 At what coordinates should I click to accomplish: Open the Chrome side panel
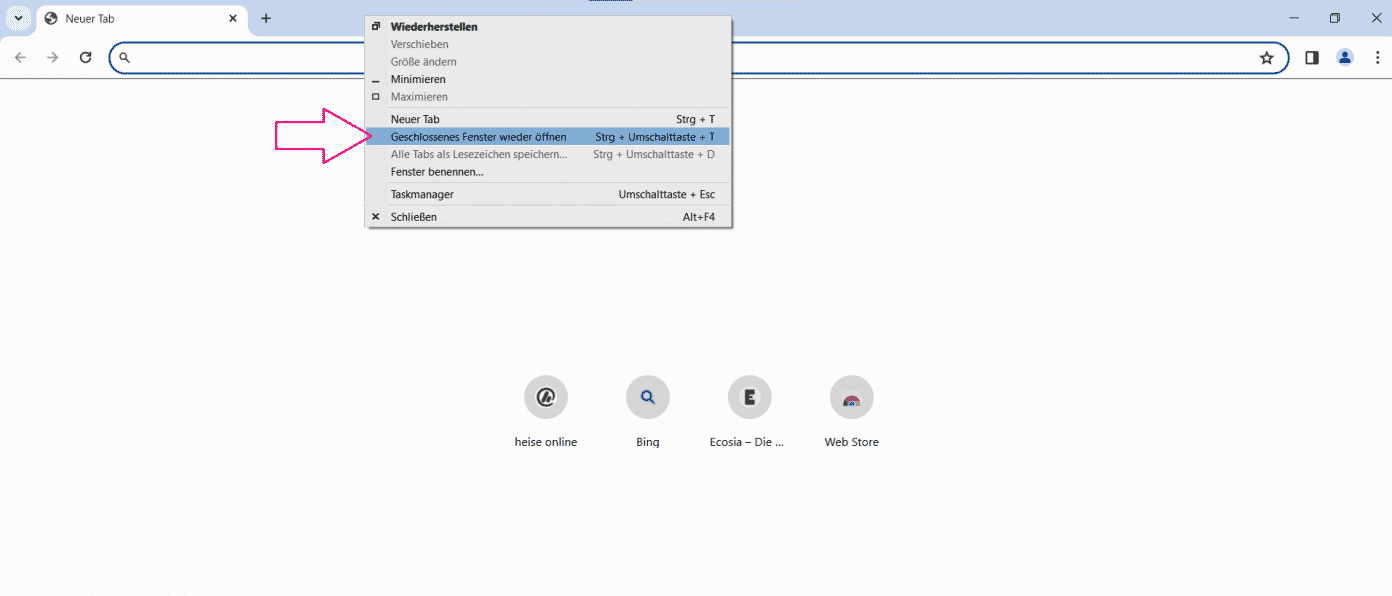click(x=1311, y=57)
